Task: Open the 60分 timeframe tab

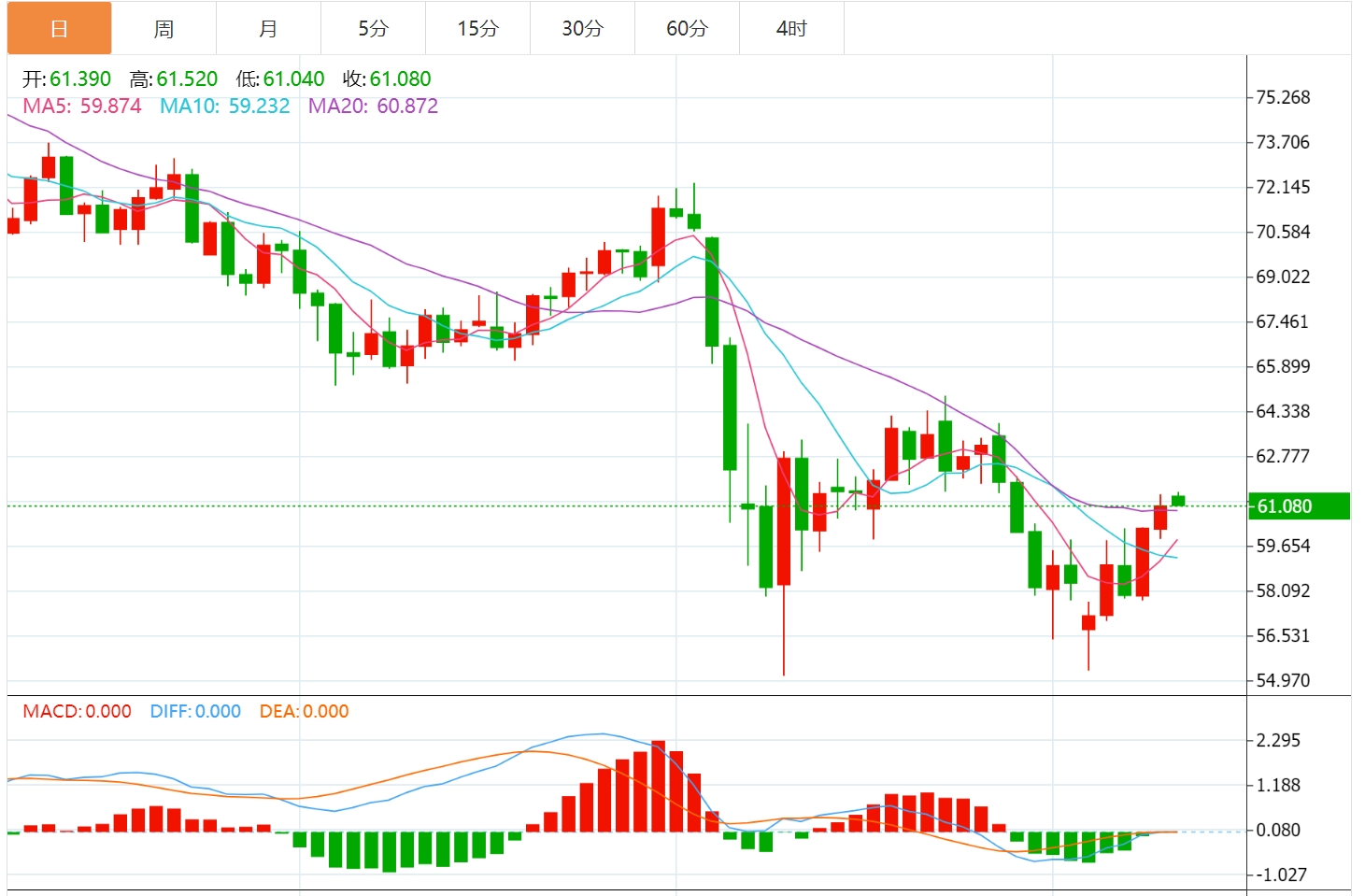Action: (687, 28)
